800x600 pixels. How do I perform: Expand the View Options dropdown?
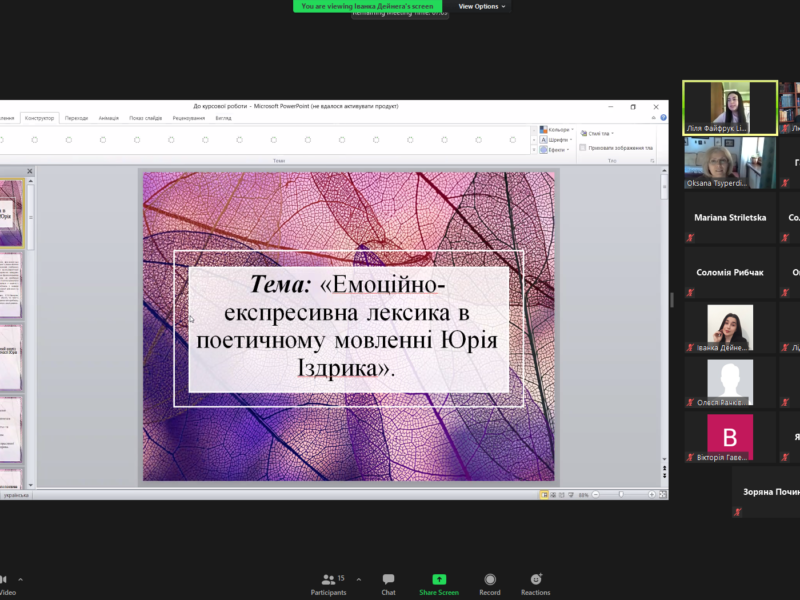[x=482, y=6]
